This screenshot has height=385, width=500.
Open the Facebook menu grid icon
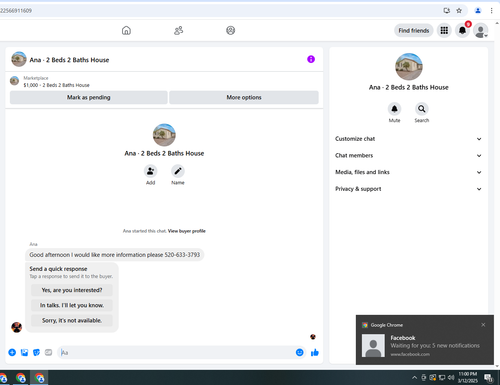tap(444, 31)
